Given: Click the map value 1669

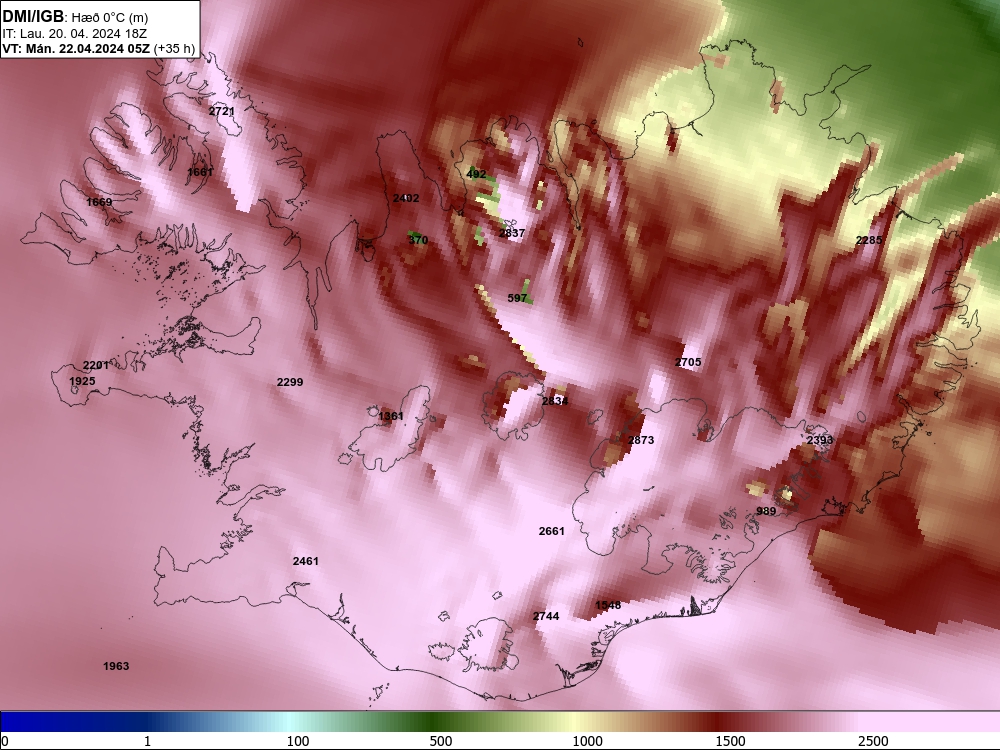Looking at the screenshot, I should point(99,202).
